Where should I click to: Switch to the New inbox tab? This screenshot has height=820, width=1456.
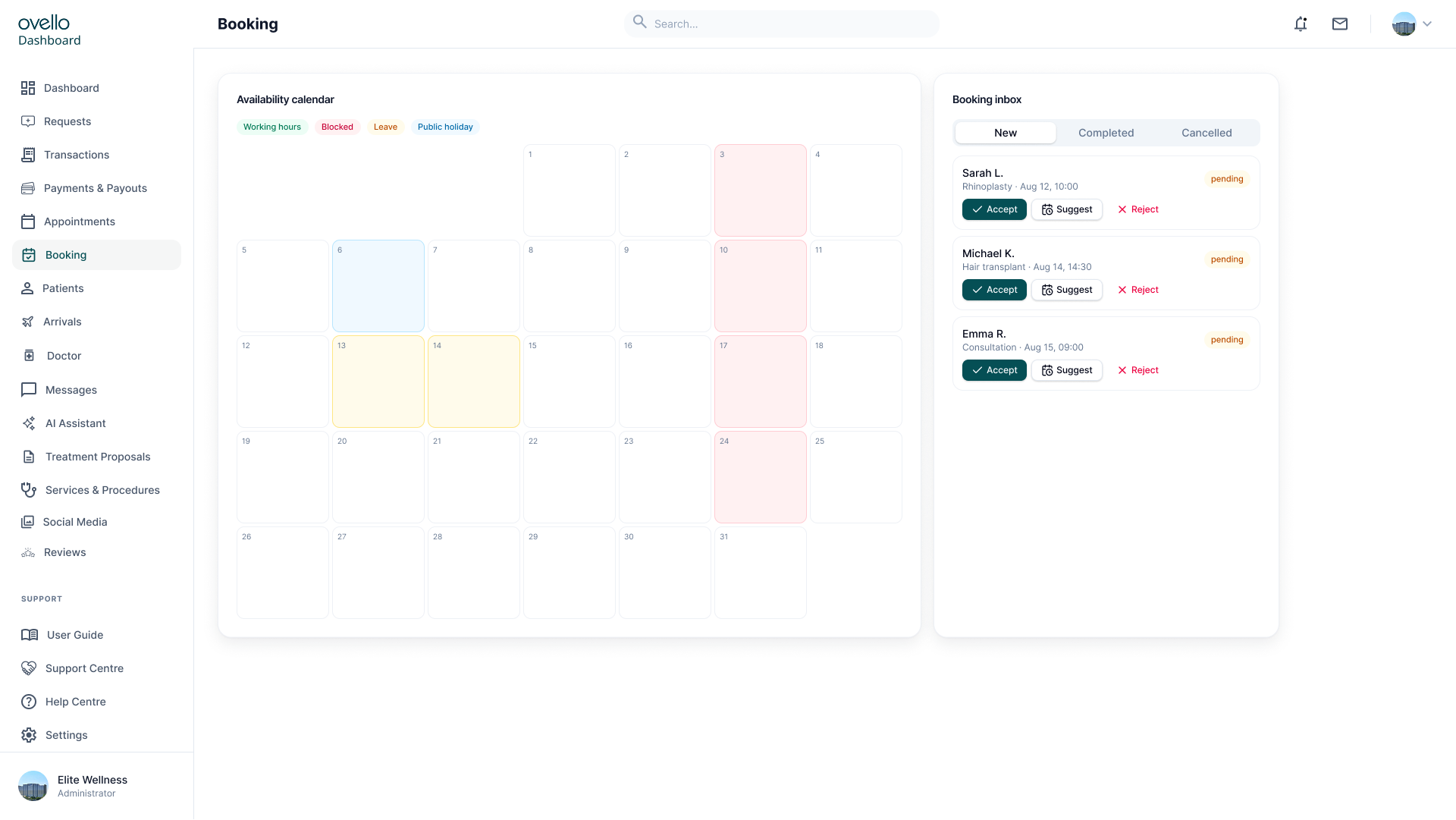tap(1006, 133)
